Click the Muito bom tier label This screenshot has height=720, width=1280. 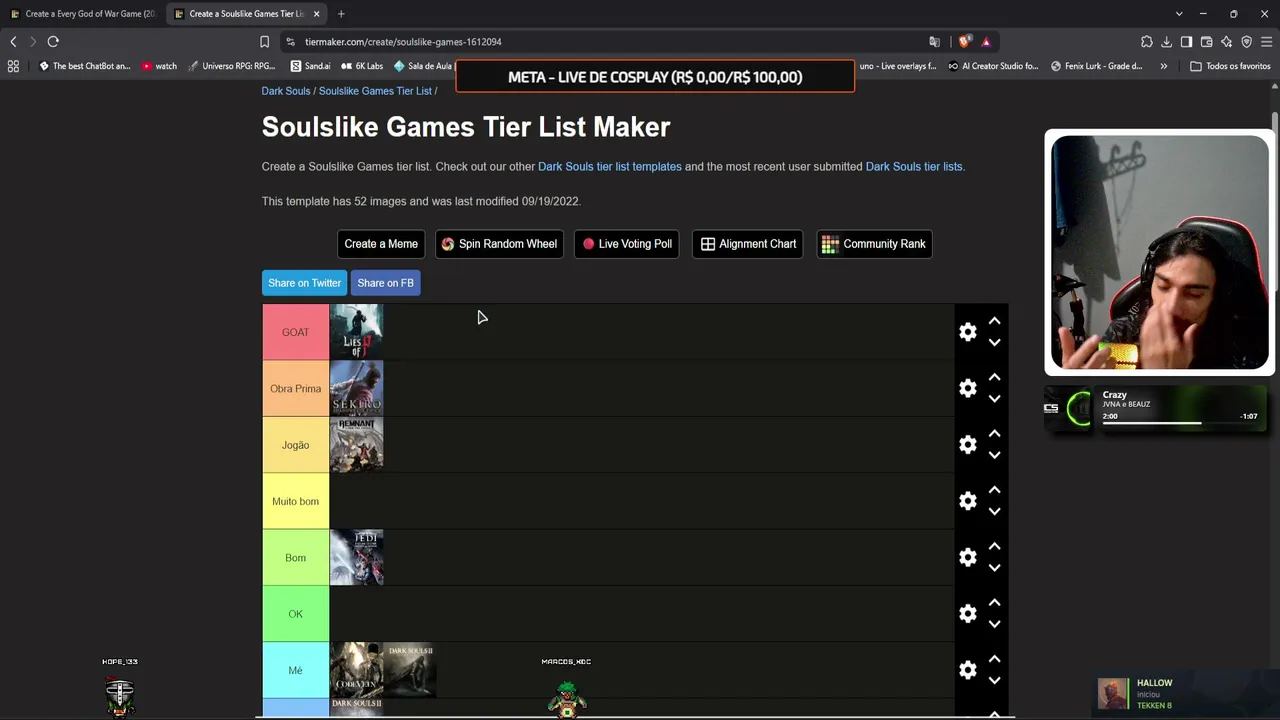point(295,501)
